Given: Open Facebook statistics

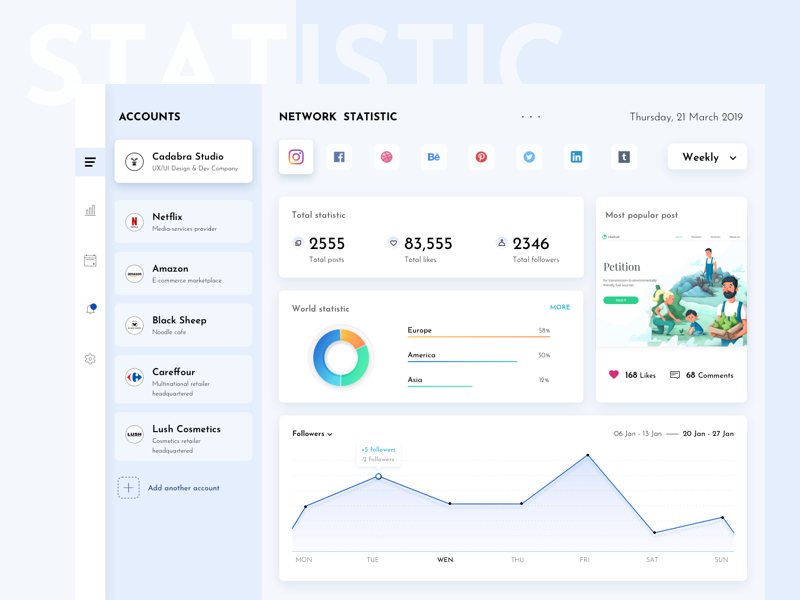Looking at the screenshot, I should pyautogui.click(x=339, y=157).
